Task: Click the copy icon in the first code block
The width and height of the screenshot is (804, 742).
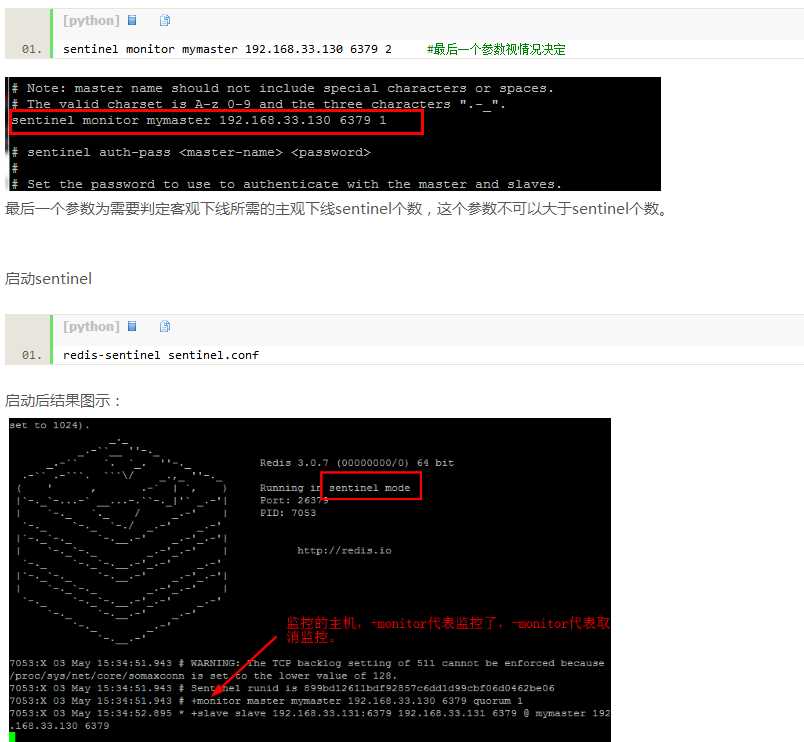Action: 165,20
